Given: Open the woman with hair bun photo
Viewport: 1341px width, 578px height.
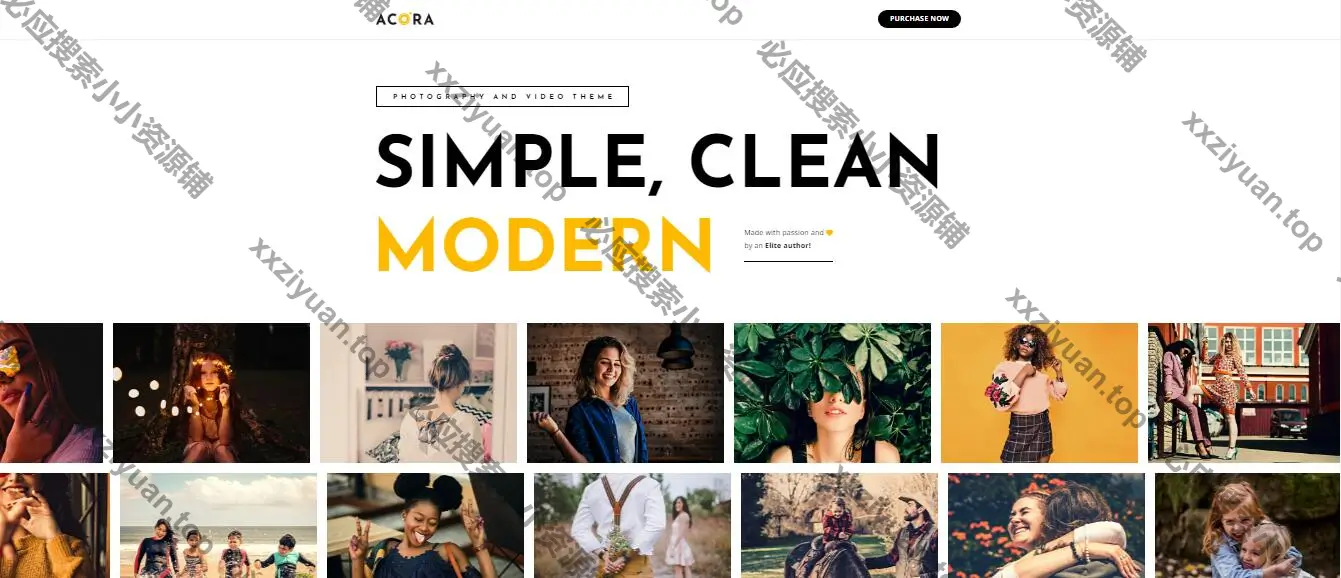Looking at the screenshot, I should tap(418, 393).
